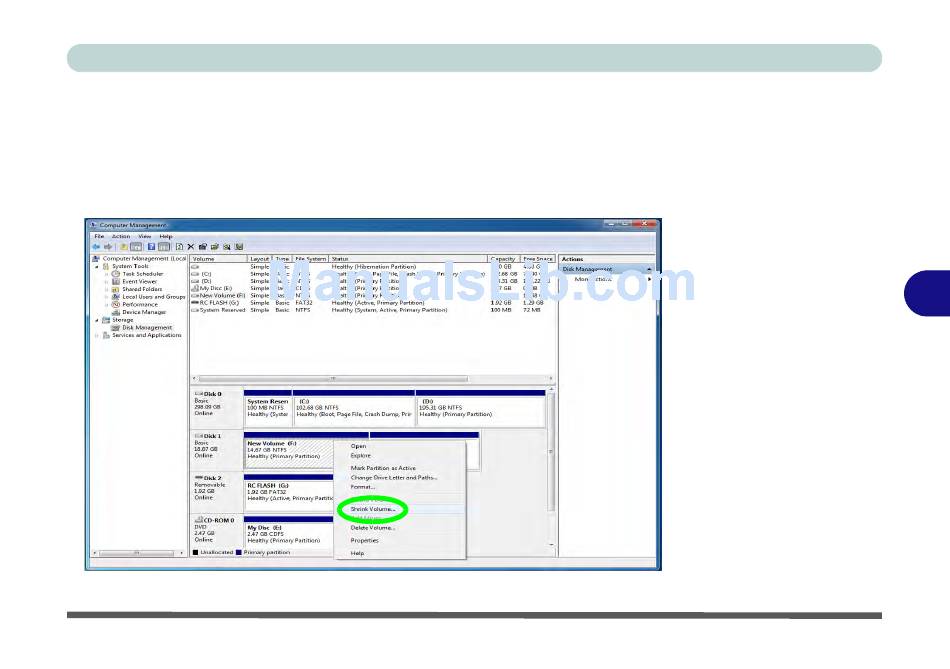Click the tree pane horizontal scrollbar

pyautogui.click(x=138, y=553)
